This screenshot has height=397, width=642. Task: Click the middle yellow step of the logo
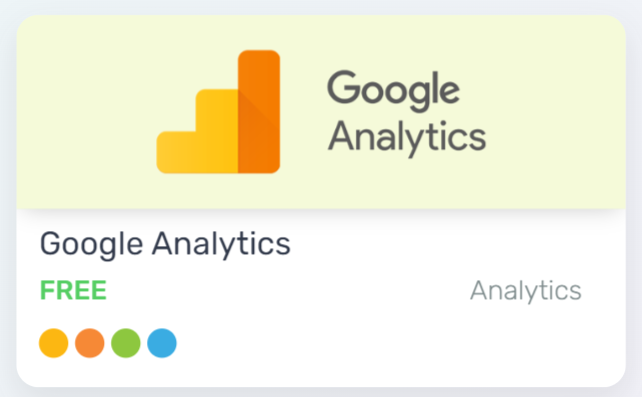217,131
